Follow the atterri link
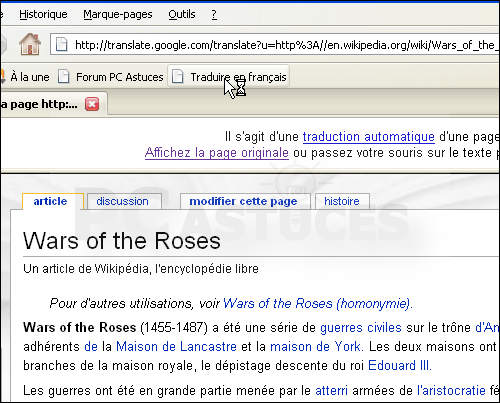This screenshot has height=403, width=500. click(331, 390)
